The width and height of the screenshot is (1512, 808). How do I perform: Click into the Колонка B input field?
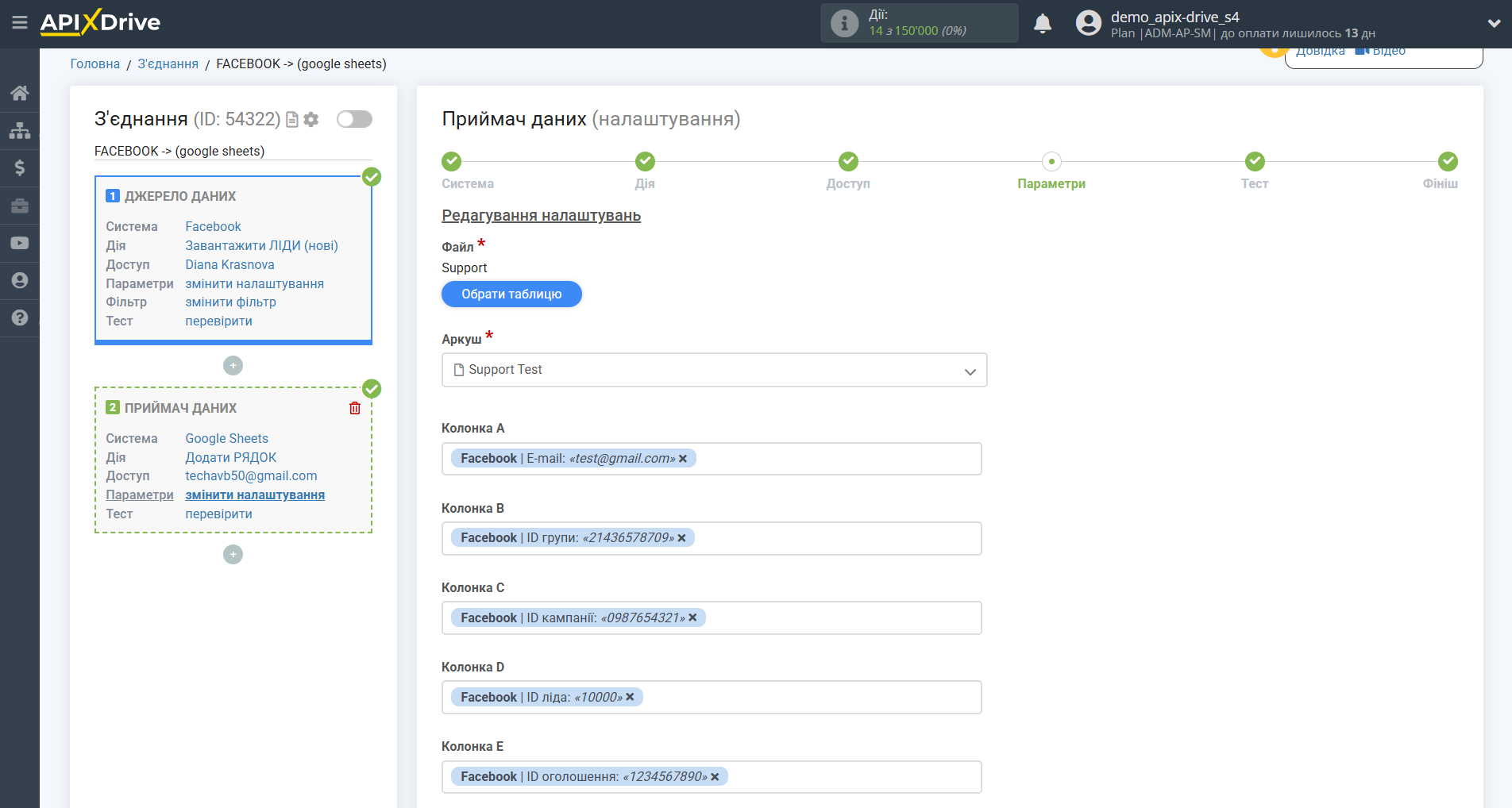pos(712,538)
